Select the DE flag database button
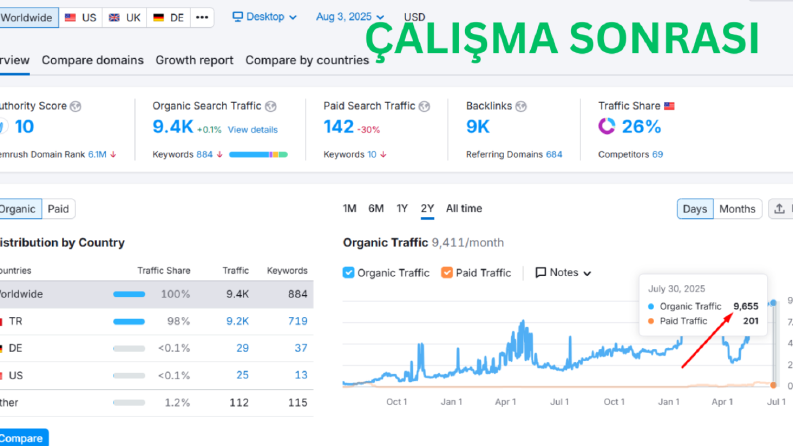793x446 pixels. (x=168, y=18)
